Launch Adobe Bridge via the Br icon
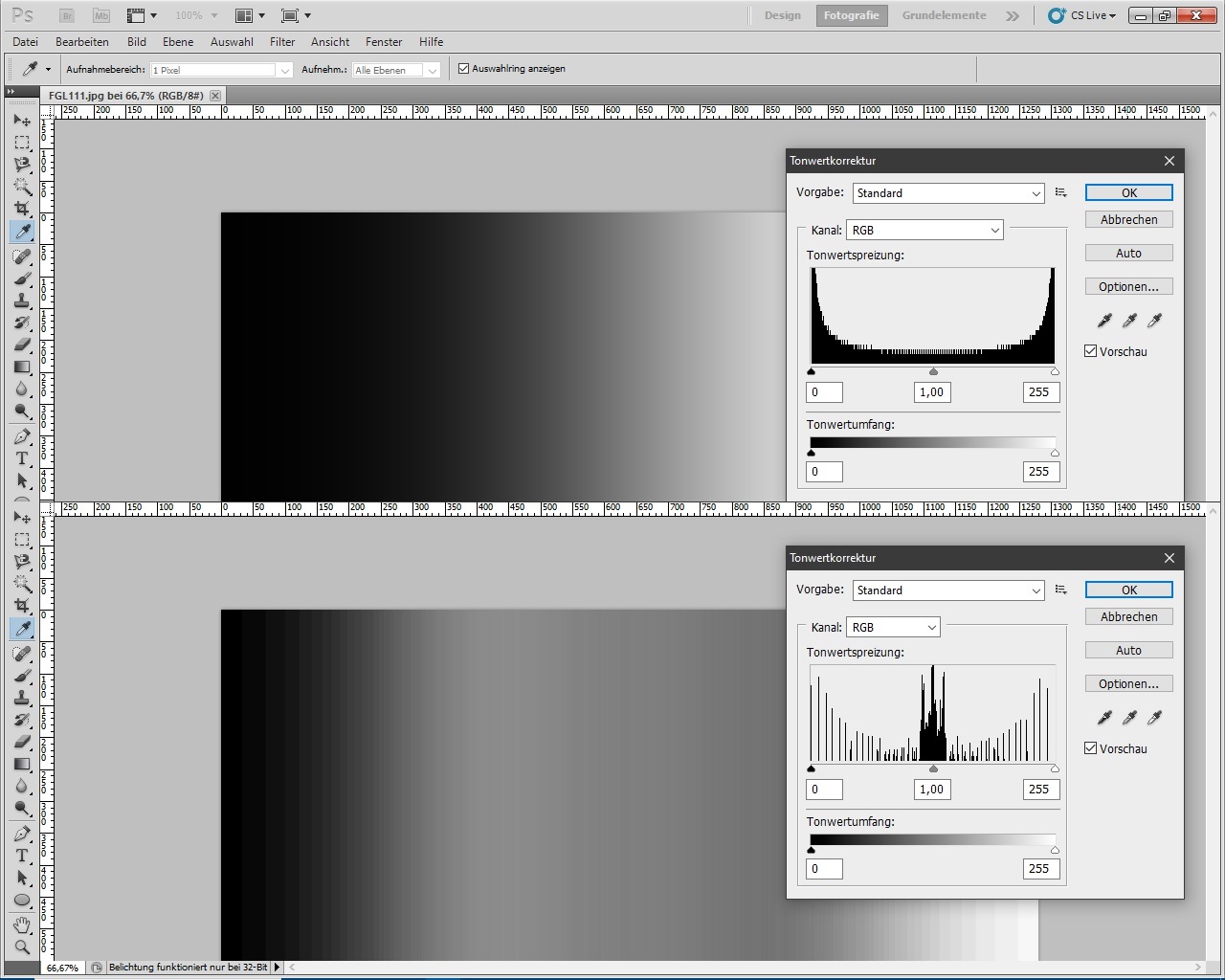 coord(67,15)
